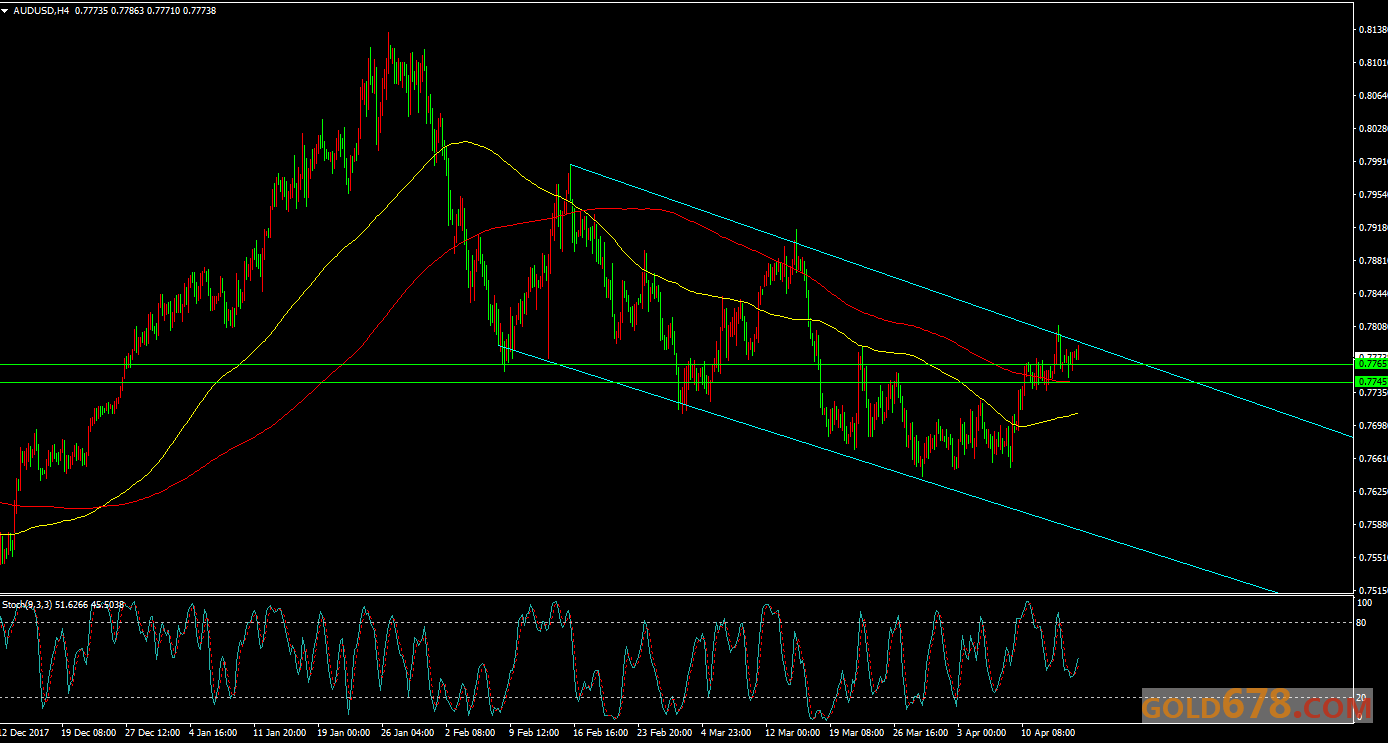Click the 0.8101 price scale label
Viewport: 1388px width, 743px height.
pyautogui.click(x=1373, y=63)
